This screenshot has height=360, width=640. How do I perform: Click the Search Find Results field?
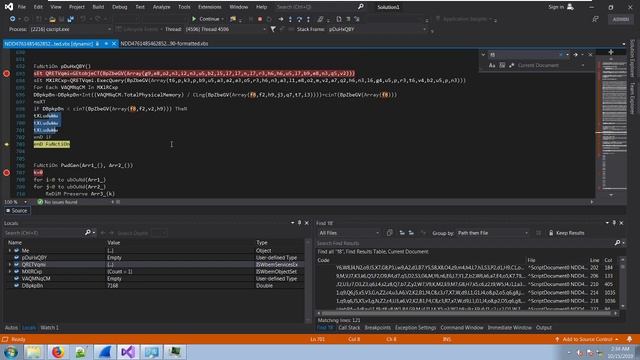click(x=464, y=243)
